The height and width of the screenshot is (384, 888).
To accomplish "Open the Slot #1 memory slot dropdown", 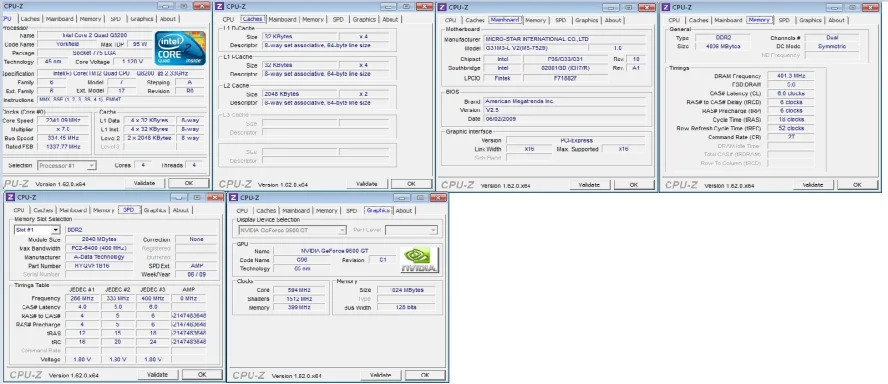I will (37, 230).
